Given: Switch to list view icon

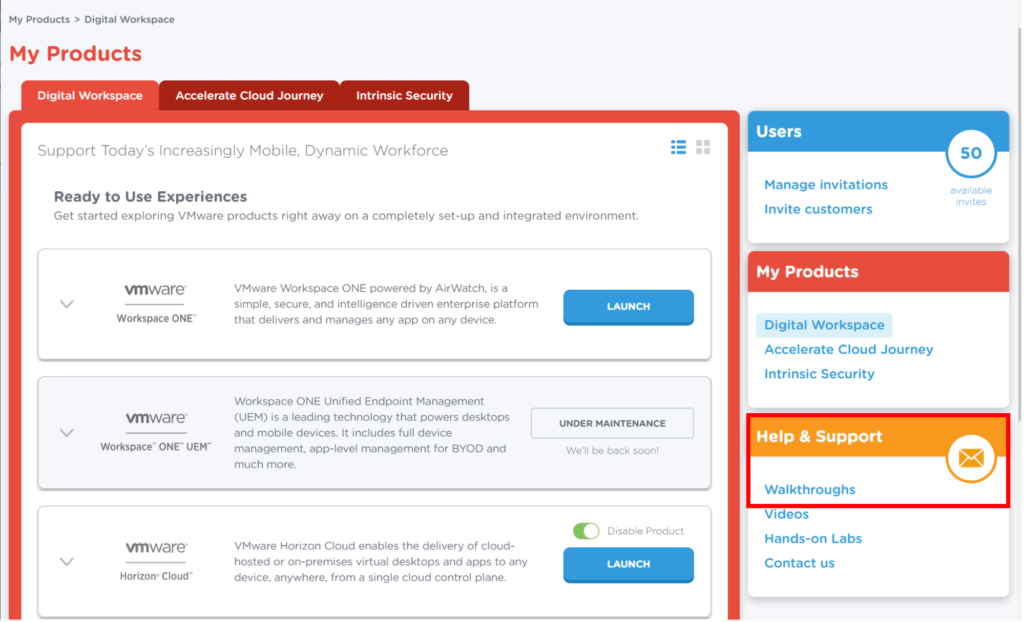Looking at the screenshot, I should point(679,147).
